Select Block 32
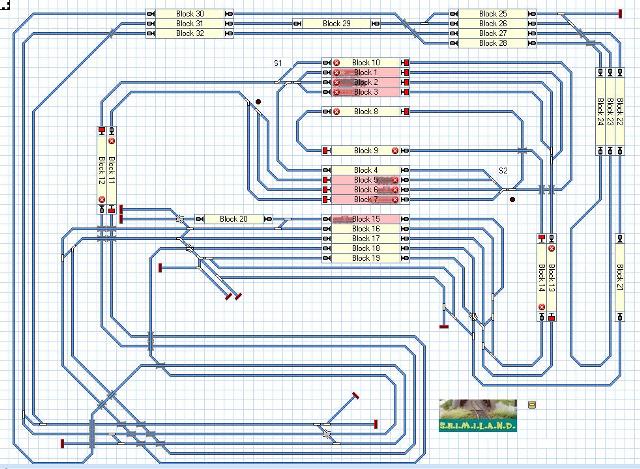640x469 pixels. point(190,33)
